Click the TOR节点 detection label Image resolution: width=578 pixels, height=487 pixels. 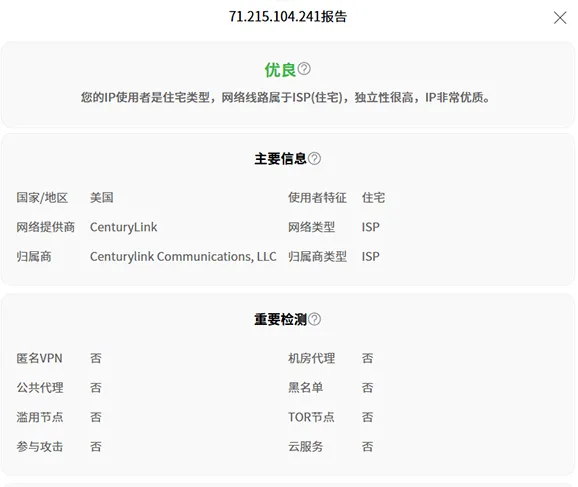pos(311,417)
